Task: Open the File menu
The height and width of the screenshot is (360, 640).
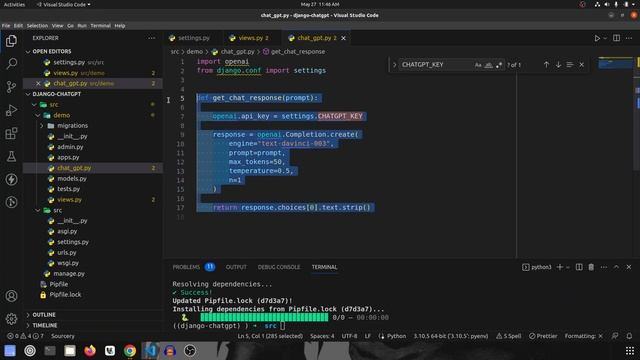Action: click(6, 26)
